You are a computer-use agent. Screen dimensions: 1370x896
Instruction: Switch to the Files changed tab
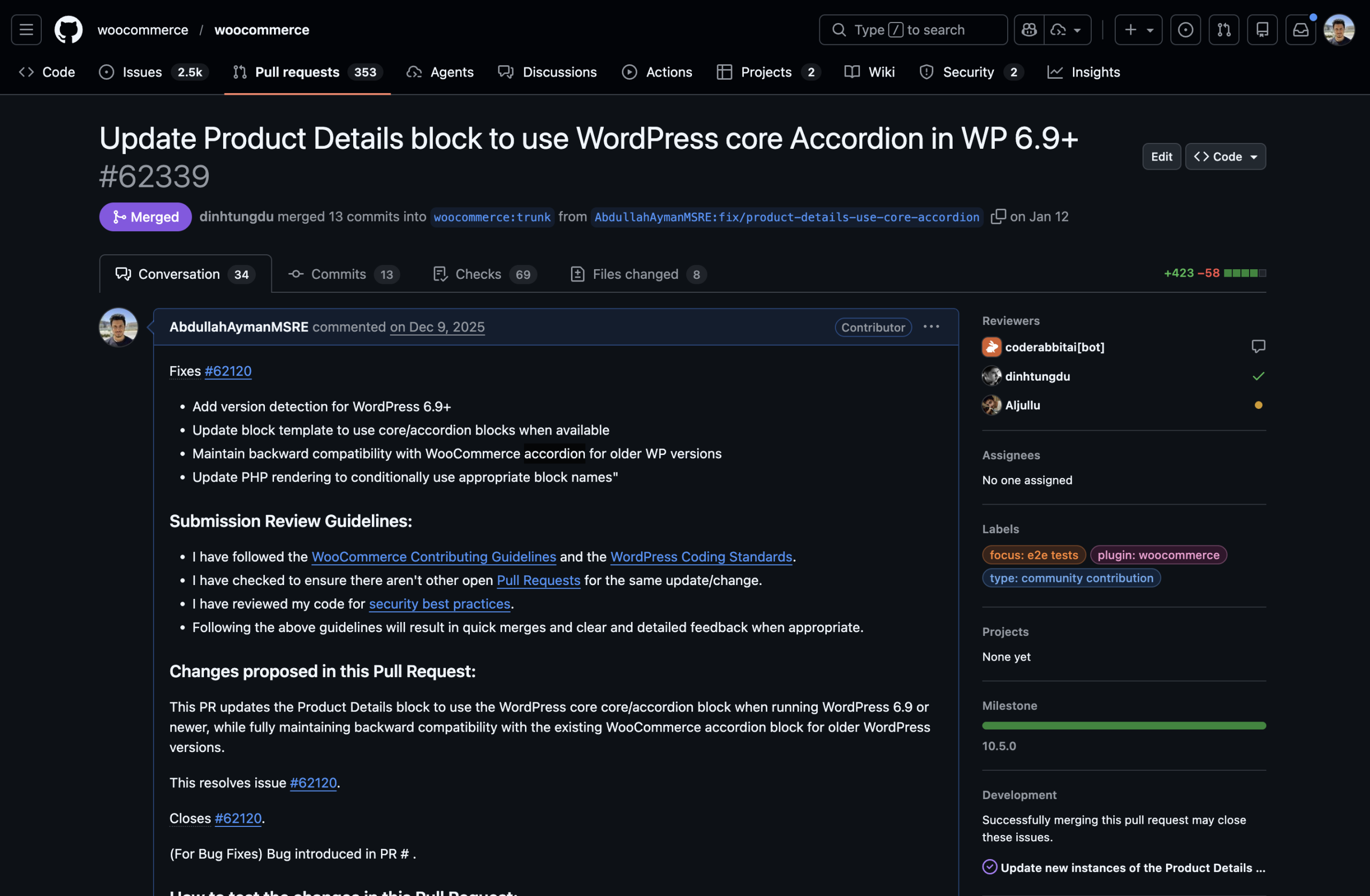coord(637,274)
